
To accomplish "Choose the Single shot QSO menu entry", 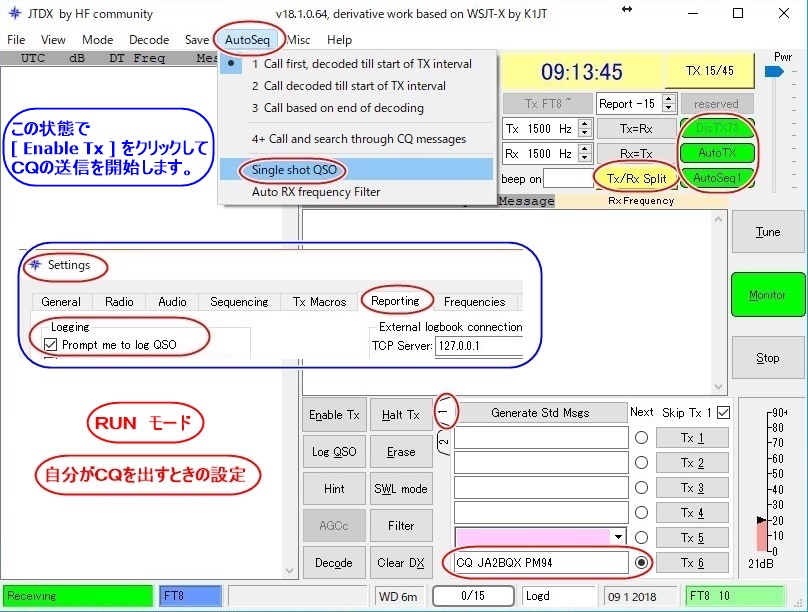I will [357, 169].
